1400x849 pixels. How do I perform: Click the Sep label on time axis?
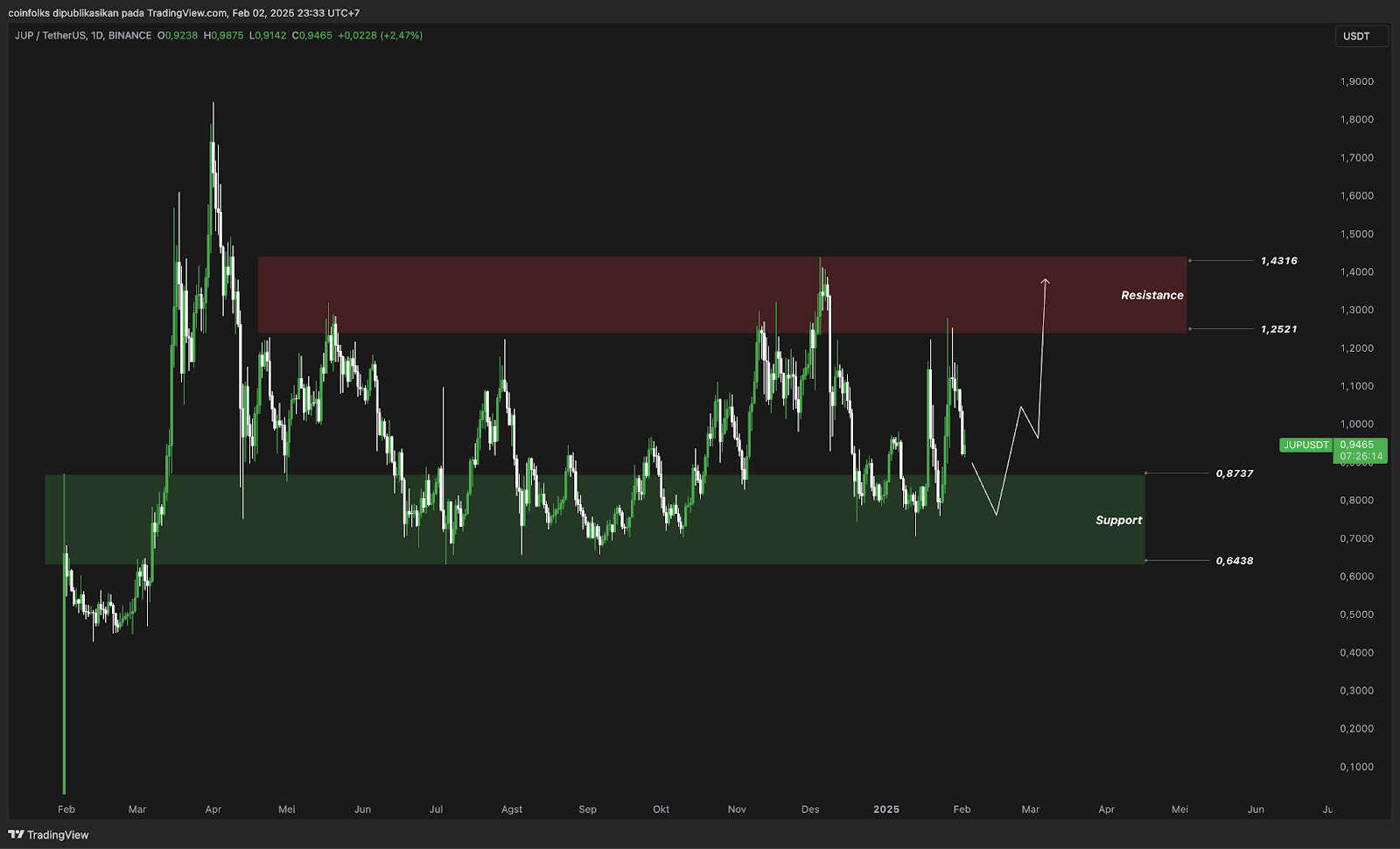click(588, 810)
